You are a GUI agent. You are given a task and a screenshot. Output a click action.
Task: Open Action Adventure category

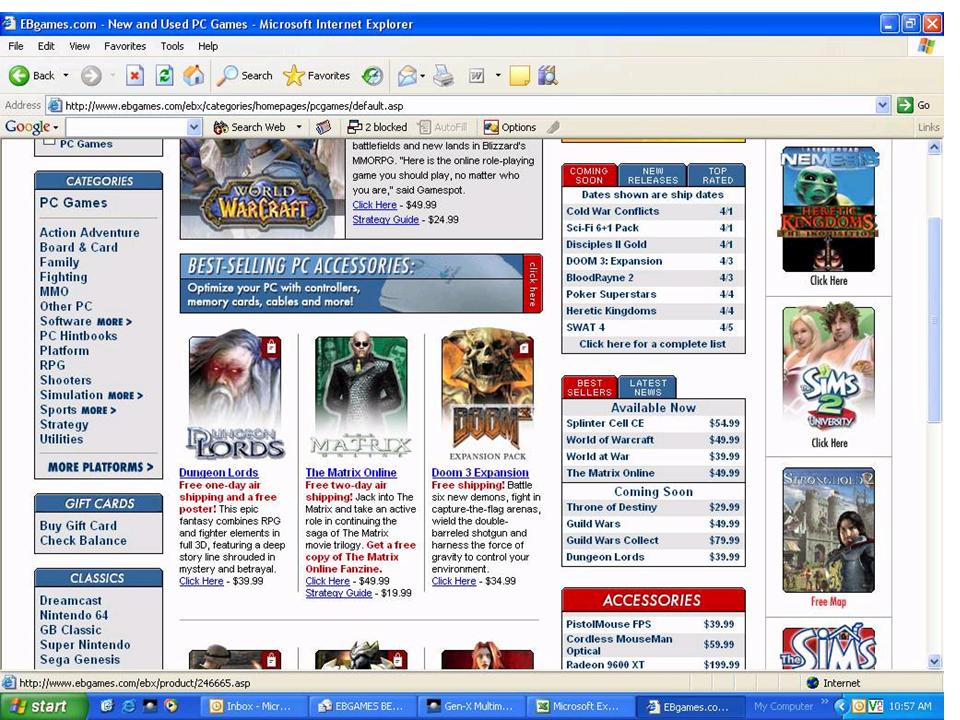tap(89, 233)
